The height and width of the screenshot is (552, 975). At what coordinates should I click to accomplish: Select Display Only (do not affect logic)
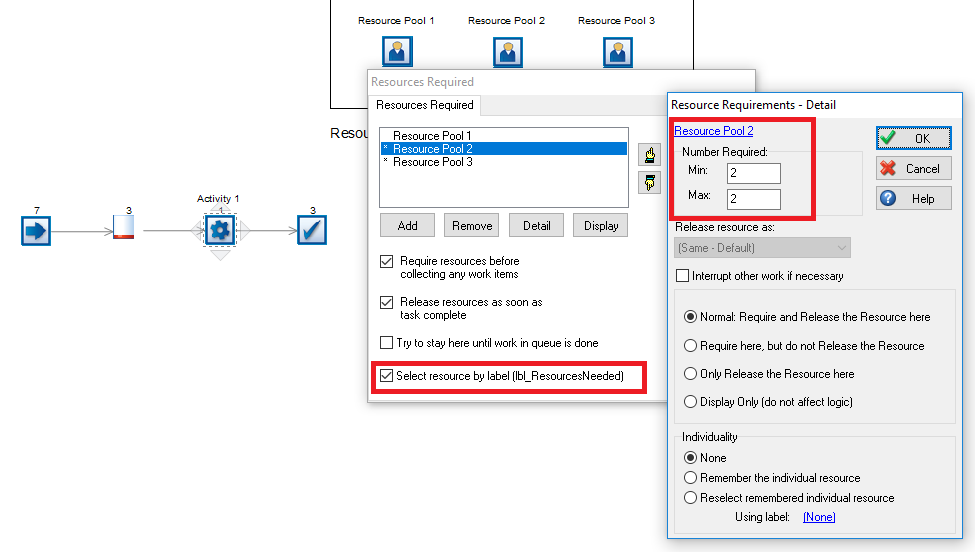click(x=690, y=402)
